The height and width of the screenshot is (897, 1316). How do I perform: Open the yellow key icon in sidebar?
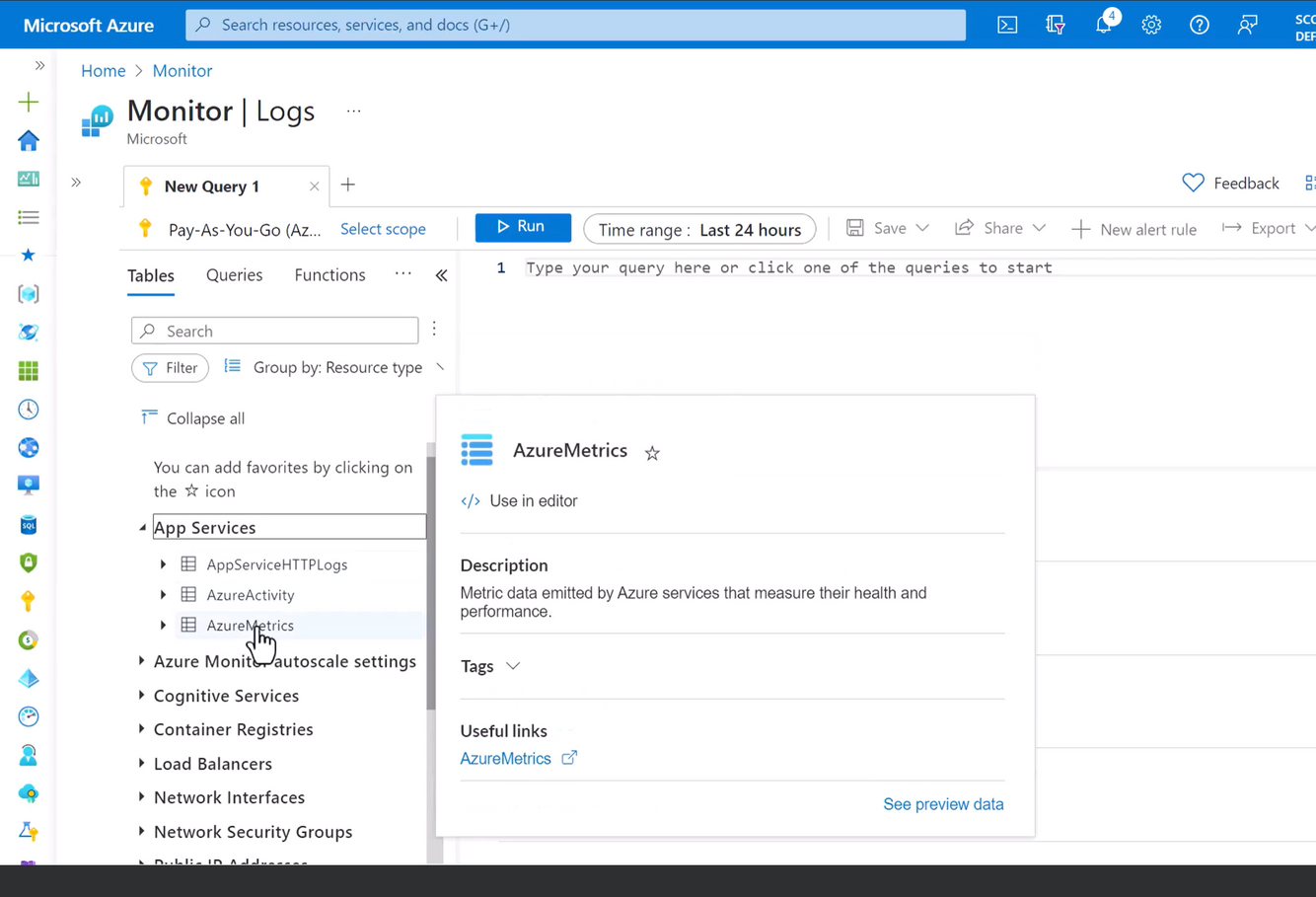(29, 601)
